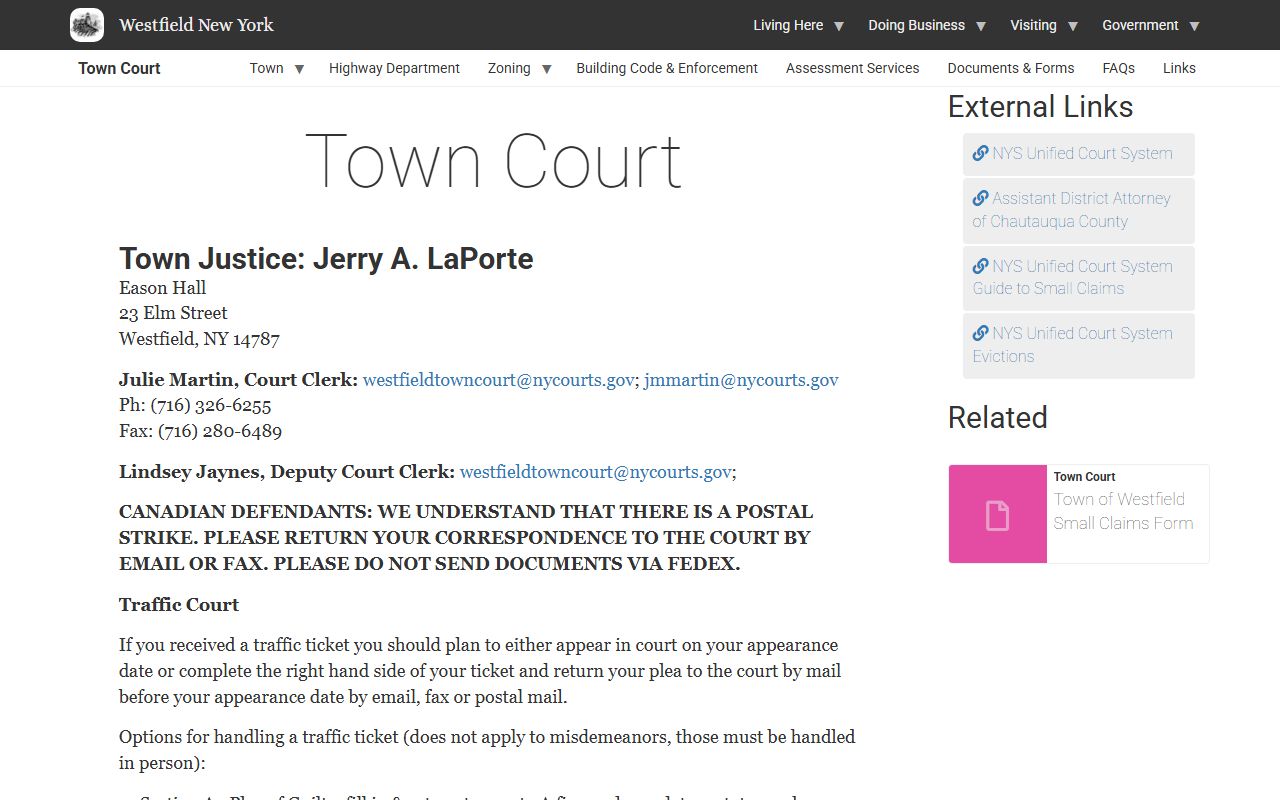The height and width of the screenshot is (800, 1280).
Task: Open Assistant District Attorney of Chautauqua County link
Action: (x=1078, y=210)
